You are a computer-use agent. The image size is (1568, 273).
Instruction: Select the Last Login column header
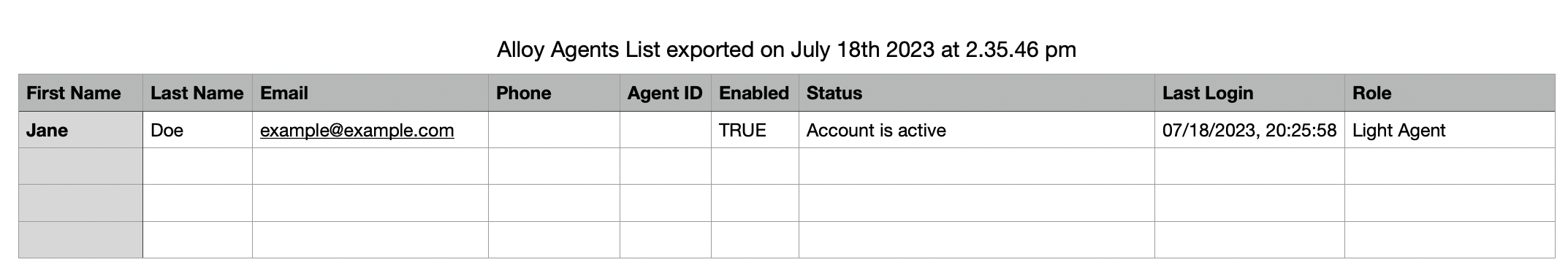[1249, 93]
